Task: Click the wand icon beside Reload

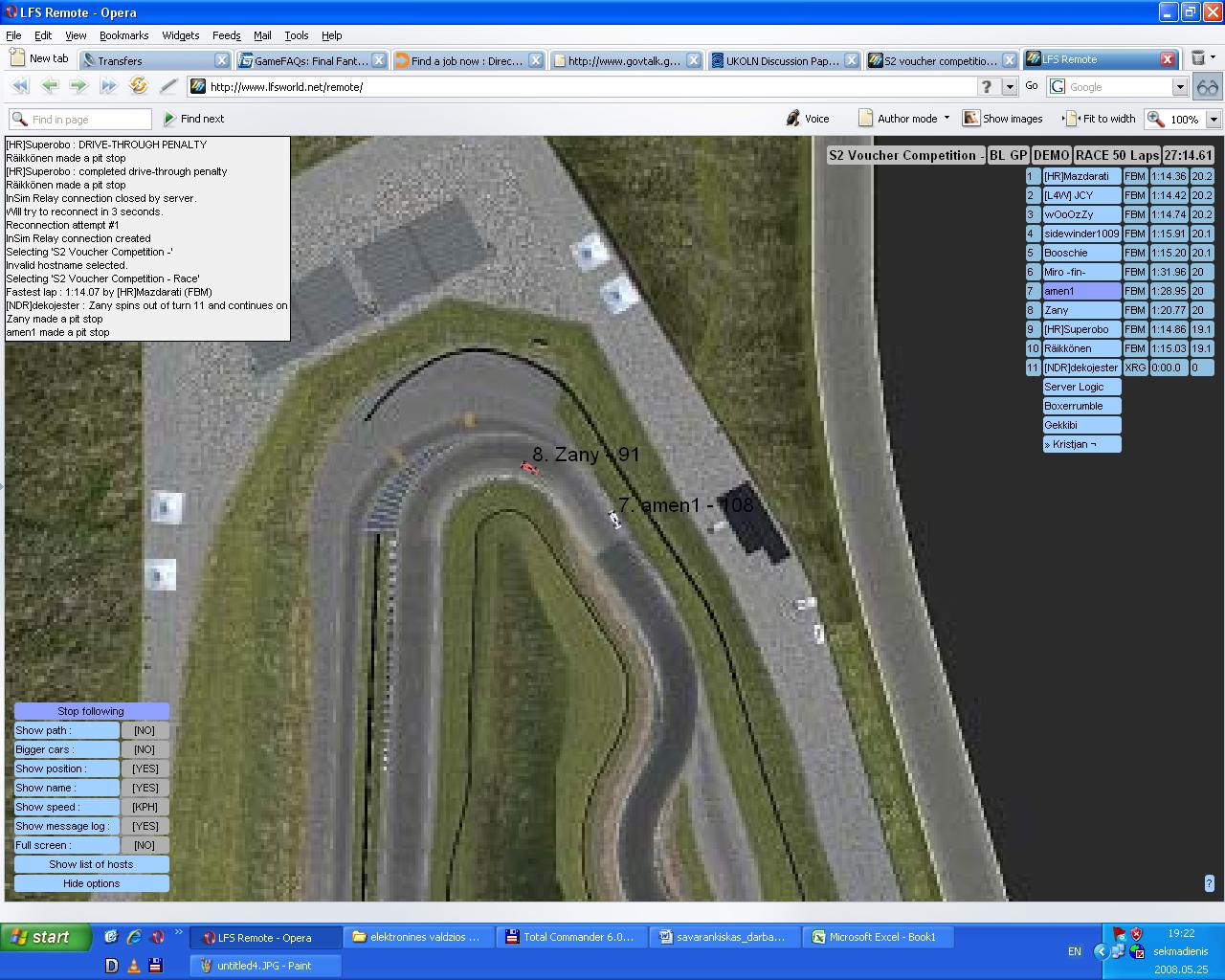Action: point(168,86)
